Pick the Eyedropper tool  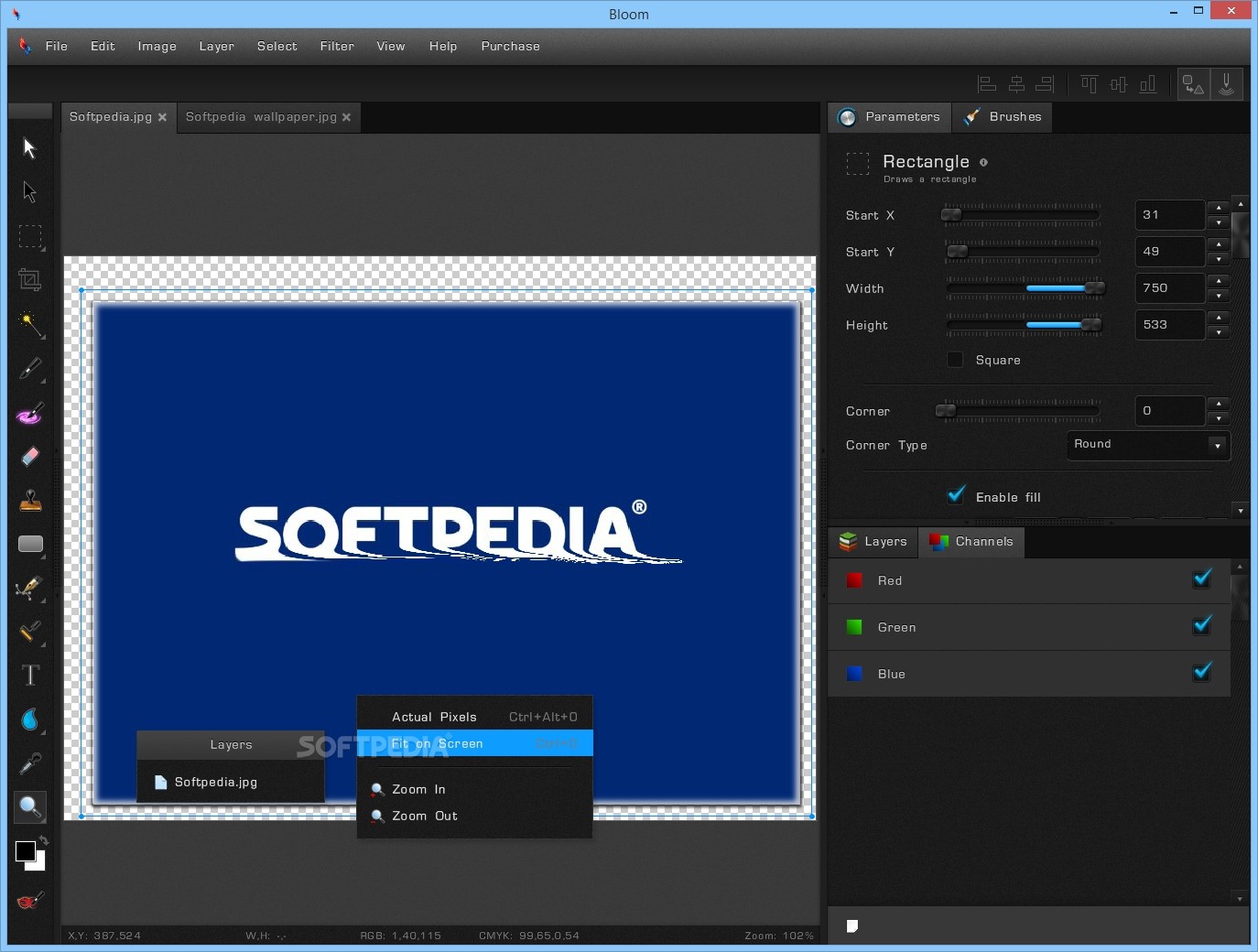[x=30, y=763]
